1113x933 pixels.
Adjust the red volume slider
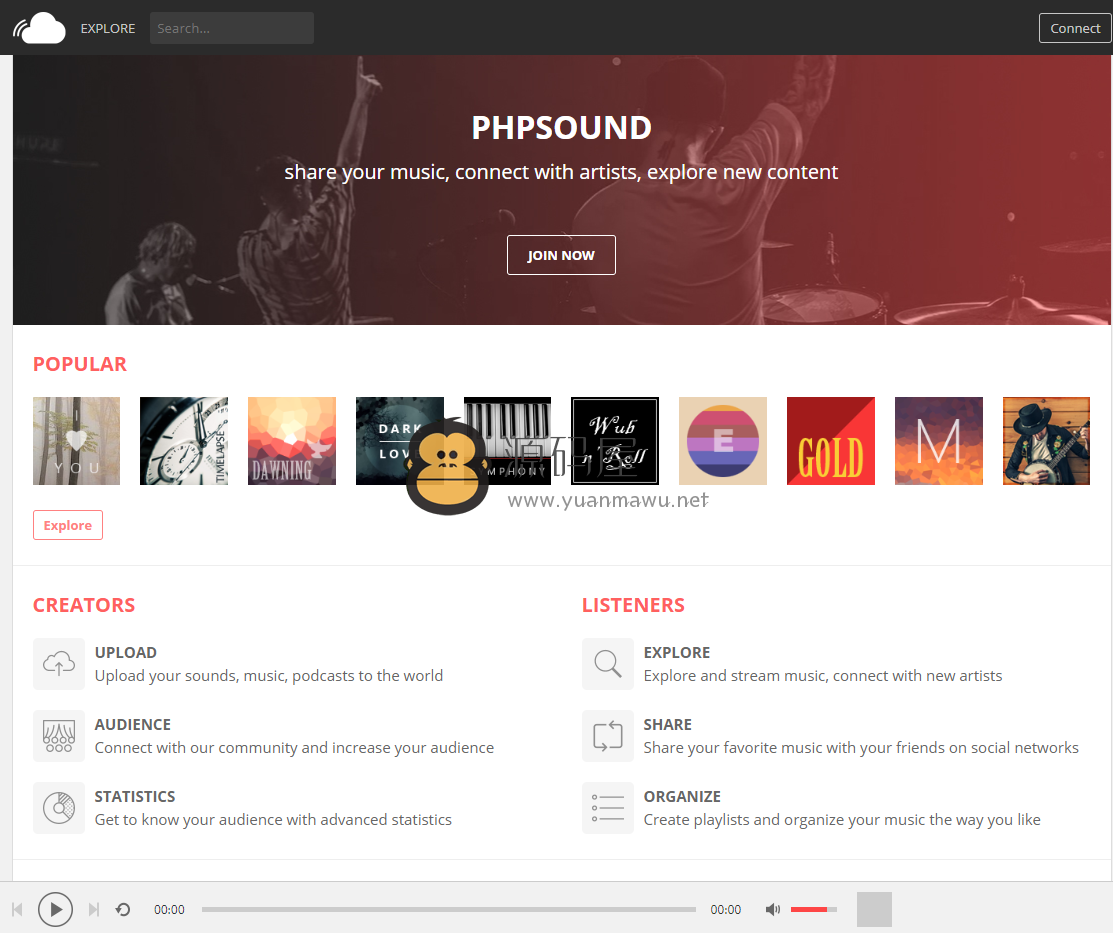[813, 910]
